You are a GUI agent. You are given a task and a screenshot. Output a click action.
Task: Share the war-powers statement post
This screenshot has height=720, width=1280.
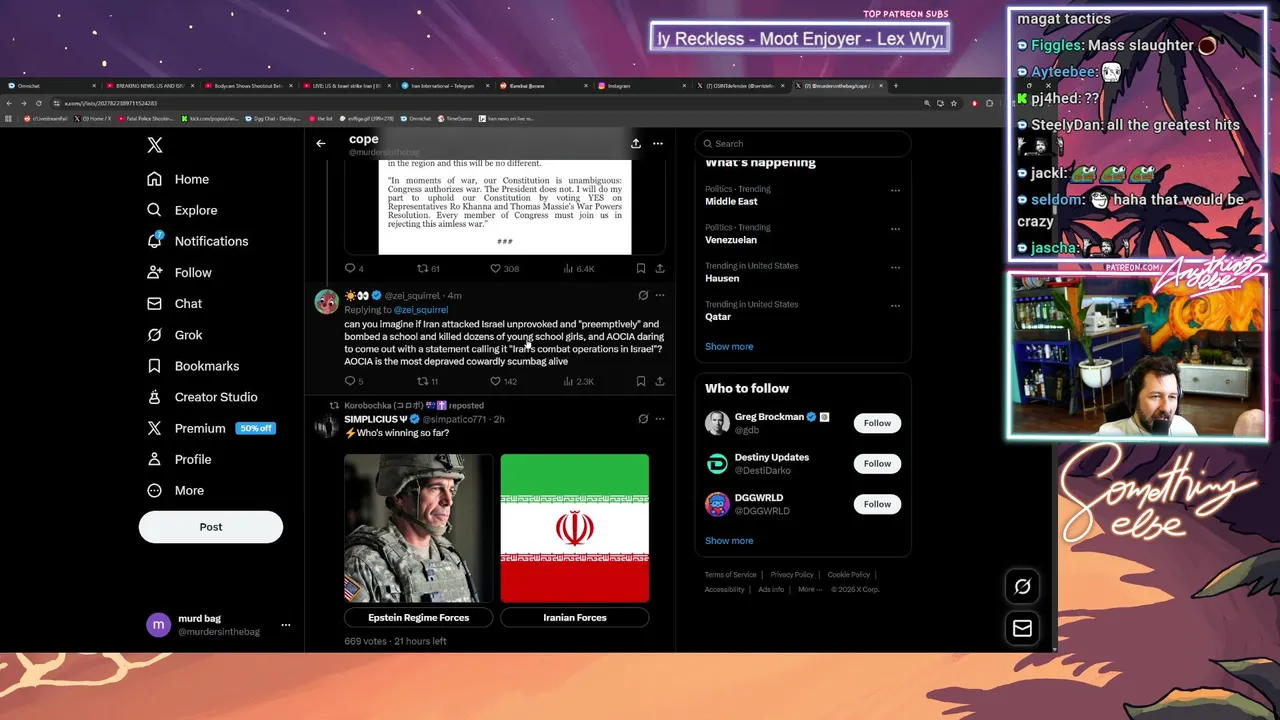tap(660, 268)
